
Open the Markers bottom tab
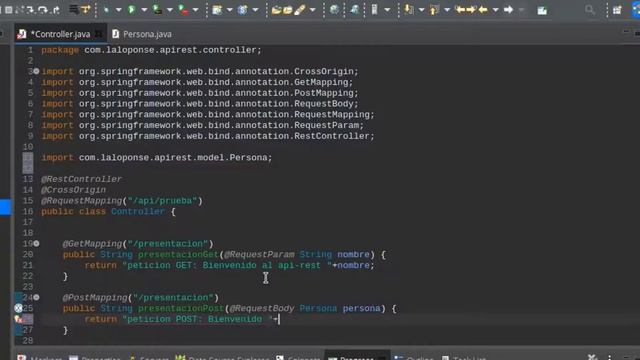pyautogui.click(x=40, y=358)
